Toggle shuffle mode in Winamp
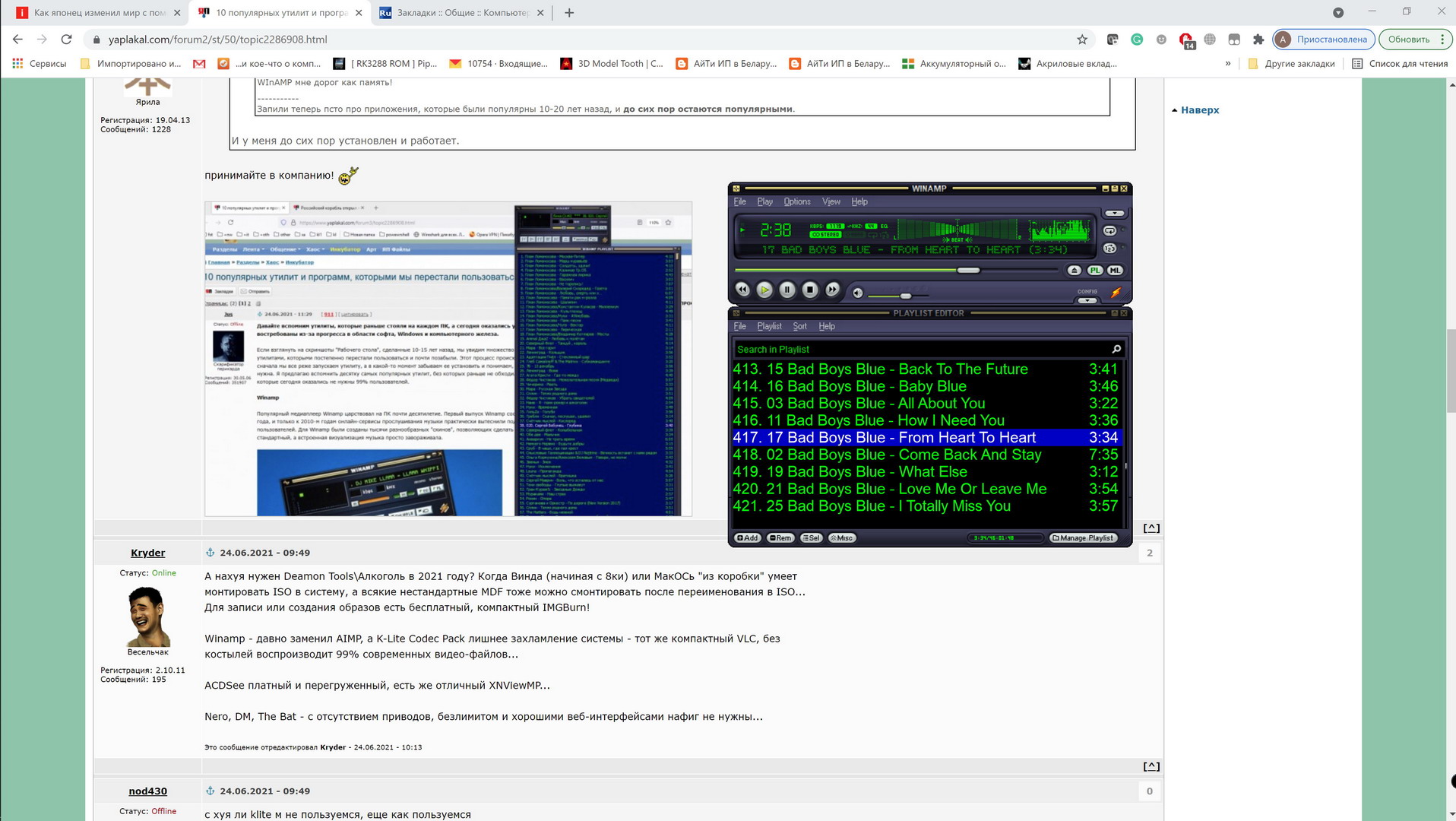Viewport: 1456px width, 821px height. (x=1109, y=249)
